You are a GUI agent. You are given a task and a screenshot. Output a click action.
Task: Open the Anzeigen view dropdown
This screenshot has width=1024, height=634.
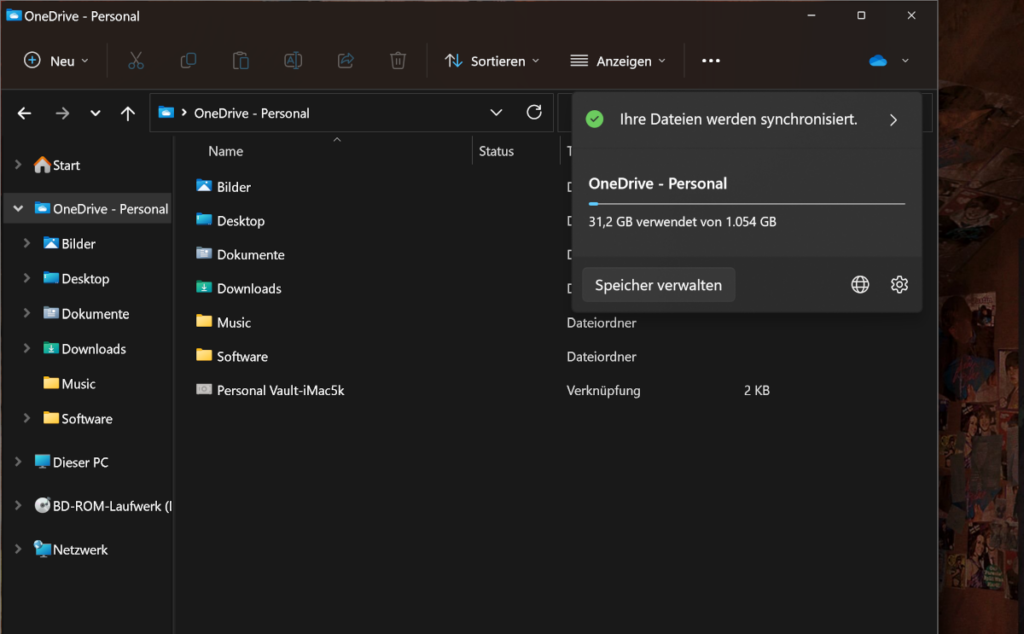click(618, 61)
